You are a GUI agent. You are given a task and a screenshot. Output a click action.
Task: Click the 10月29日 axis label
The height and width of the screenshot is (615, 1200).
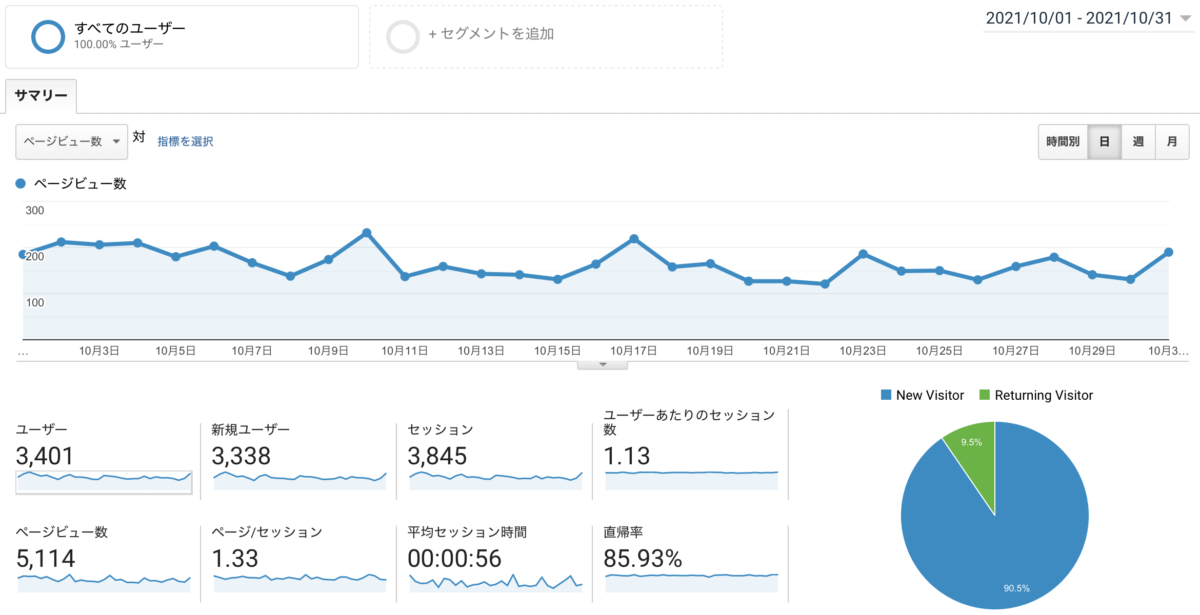pyautogui.click(x=1092, y=351)
